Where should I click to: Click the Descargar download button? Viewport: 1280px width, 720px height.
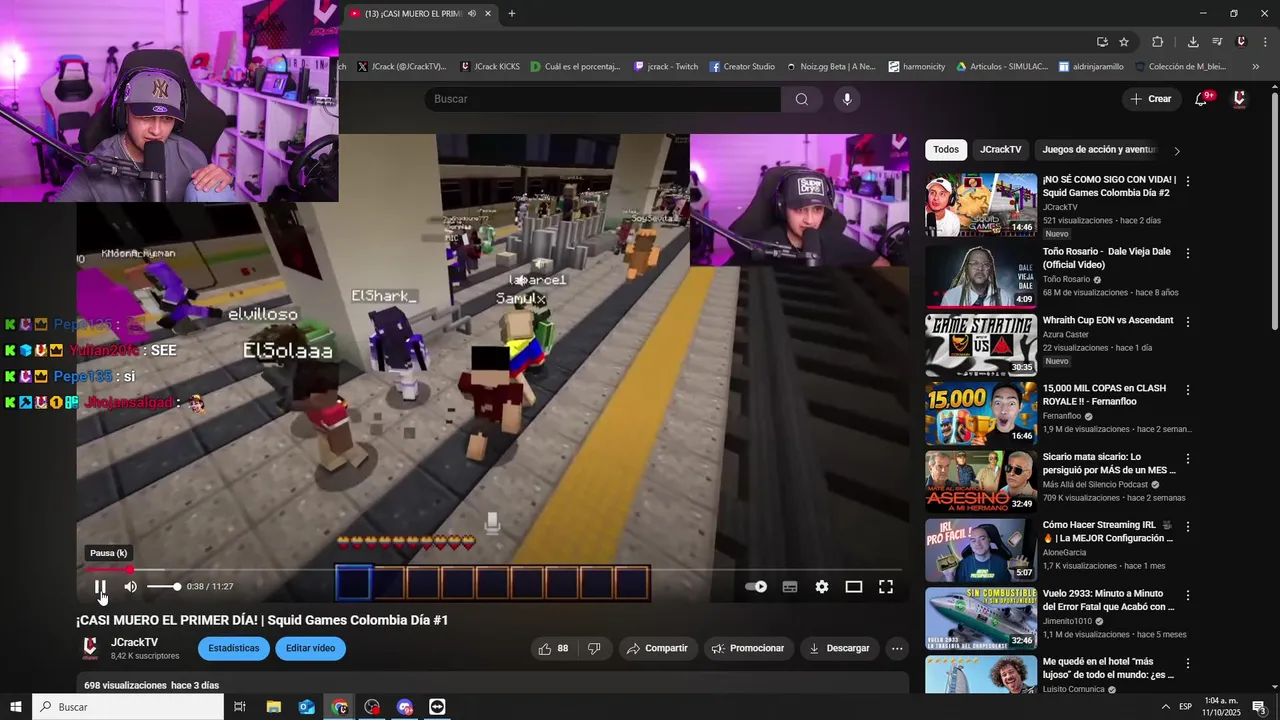[x=839, y=648]
